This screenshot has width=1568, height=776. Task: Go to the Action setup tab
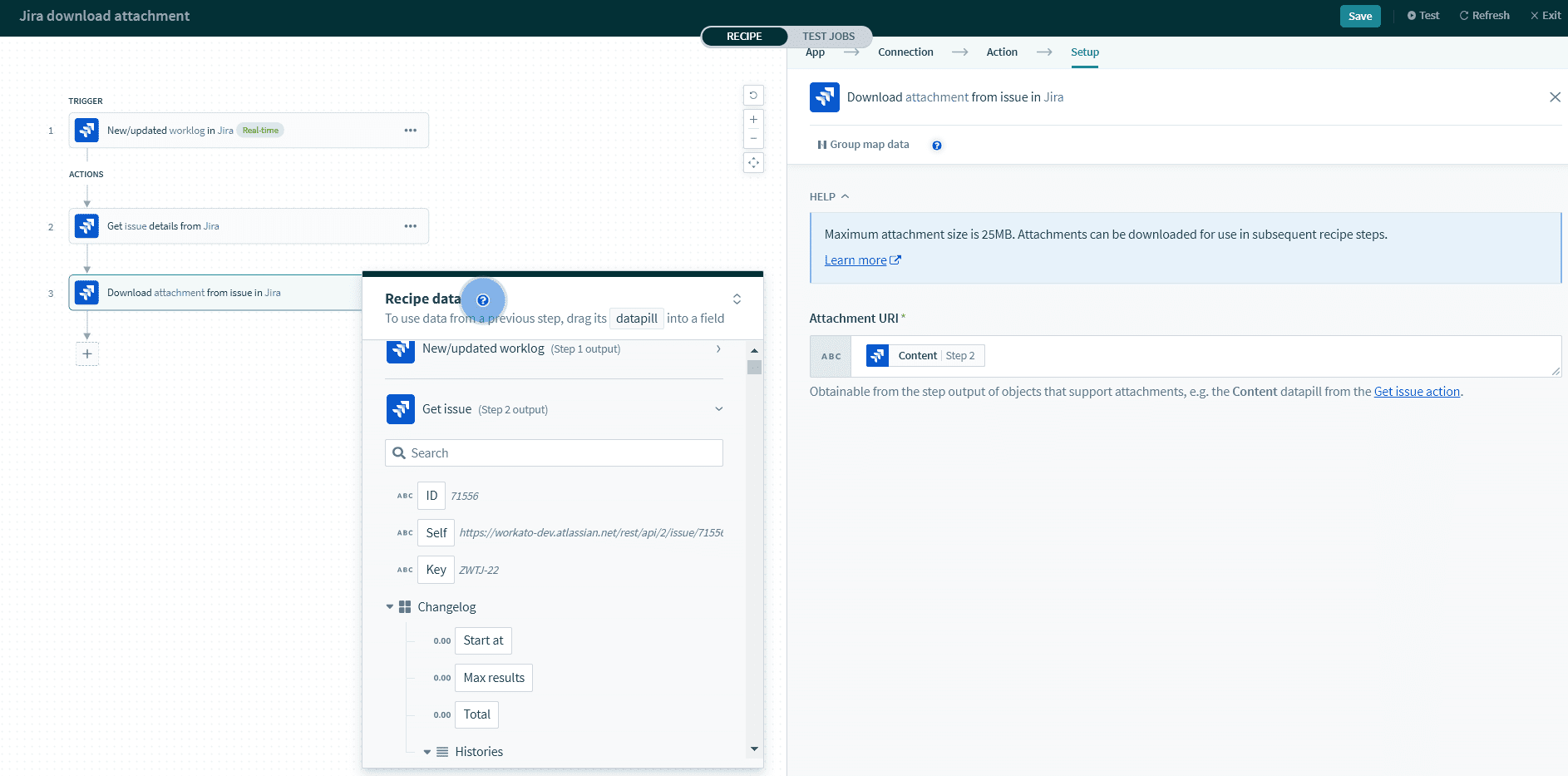[1002, 52]
